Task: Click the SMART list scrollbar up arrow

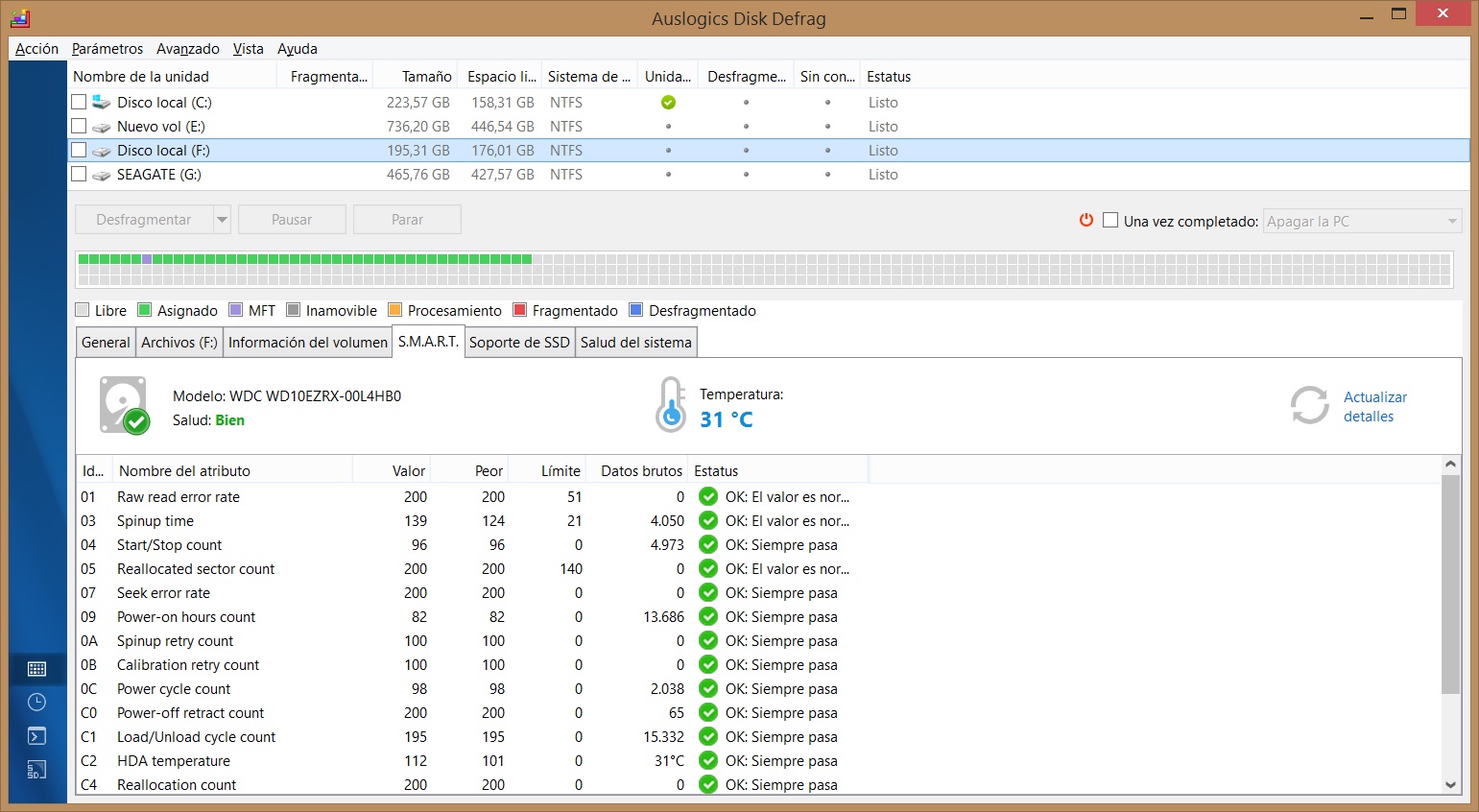Action: (x=1450, y=465)
